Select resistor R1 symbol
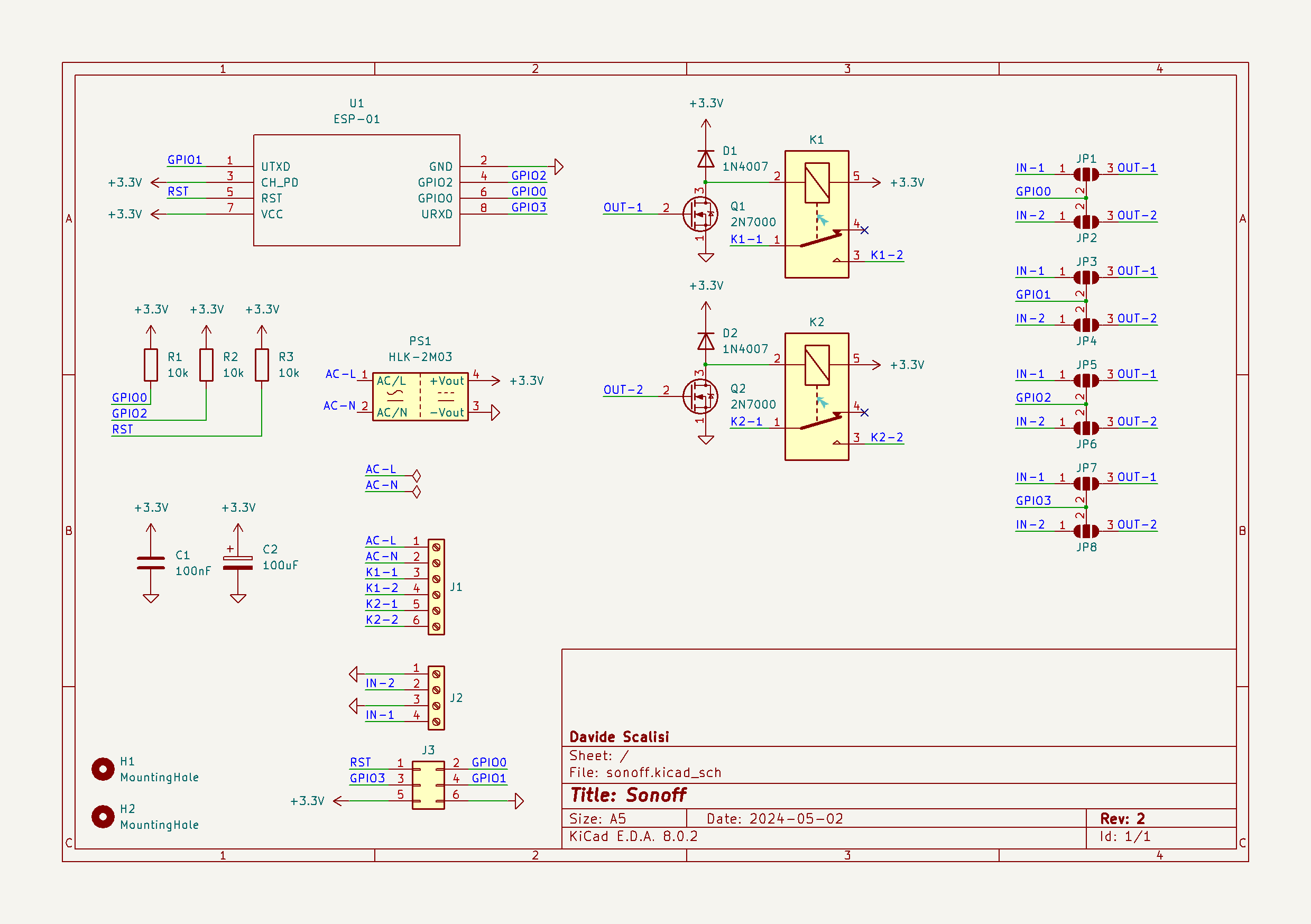Image resolution: width=1311 pixels, height=924 pixels. (x=151, y=364)
